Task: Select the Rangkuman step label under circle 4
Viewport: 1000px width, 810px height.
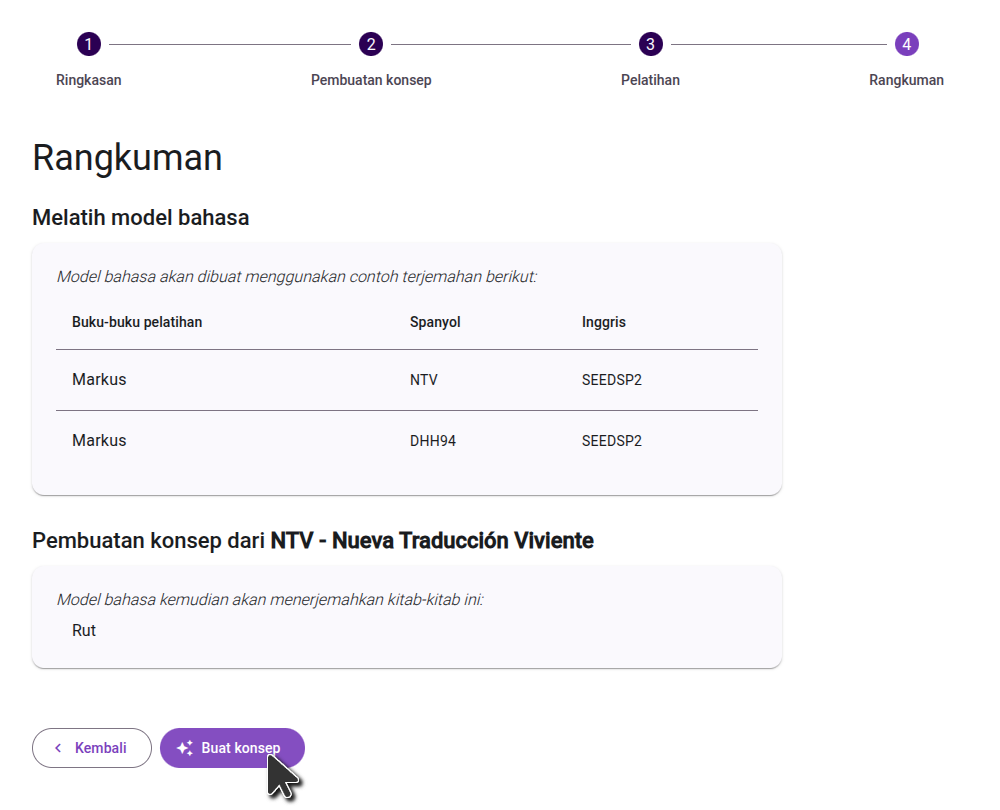Action: pos(906,80)
